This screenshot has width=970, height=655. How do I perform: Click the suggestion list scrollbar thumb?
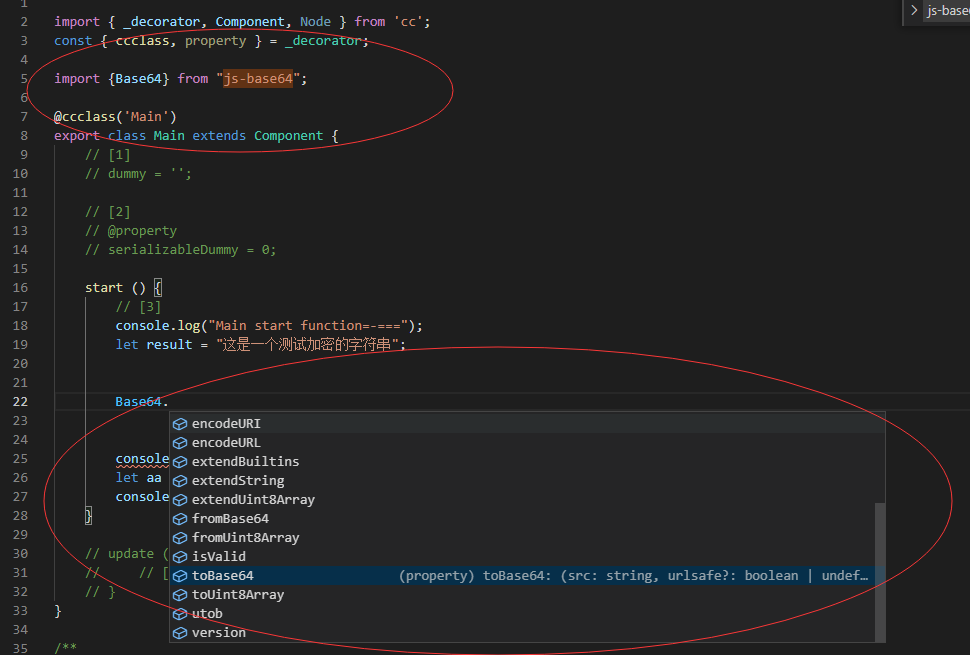880,572
